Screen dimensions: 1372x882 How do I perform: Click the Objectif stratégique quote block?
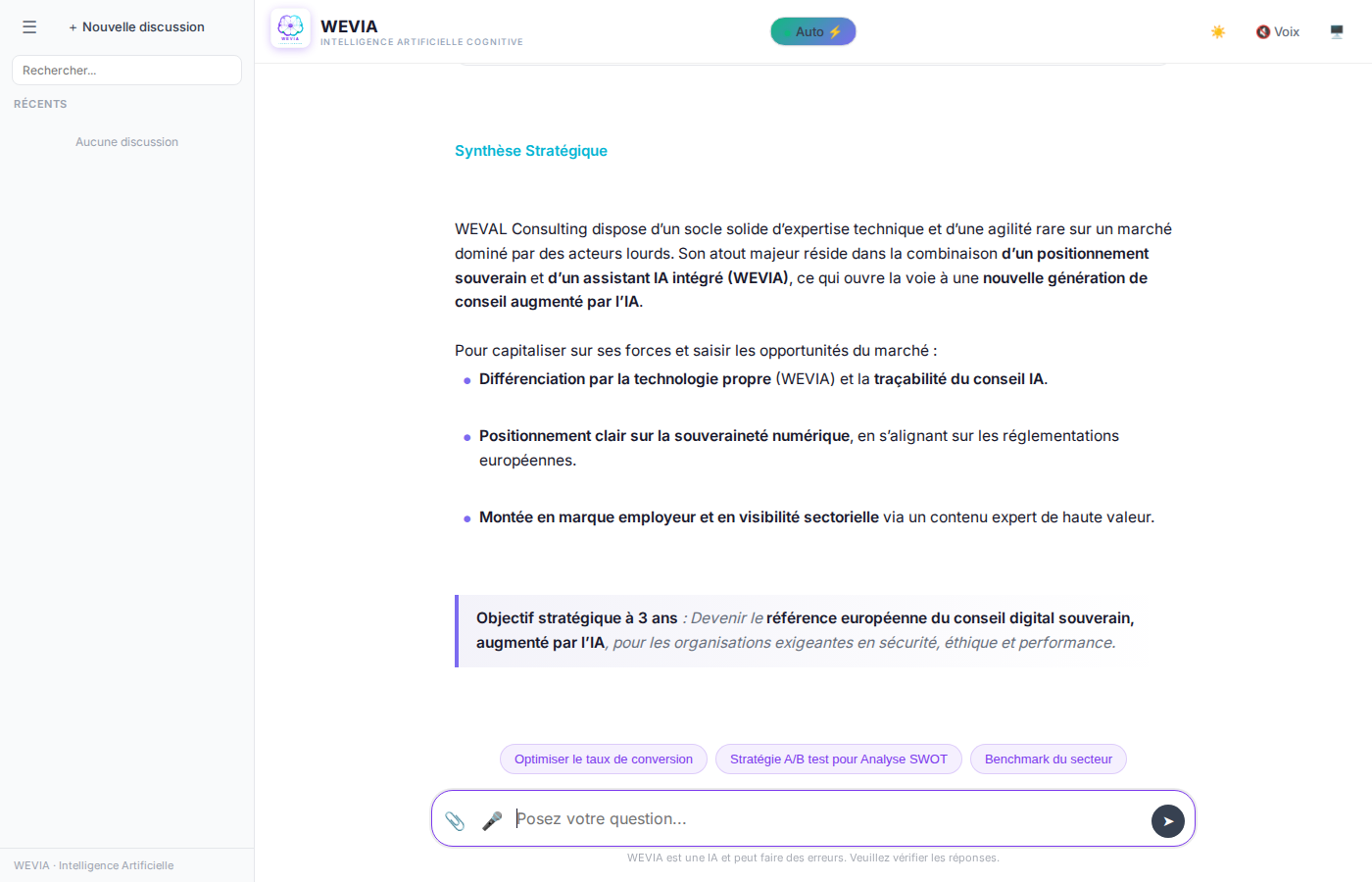click(x=800, y=631)
